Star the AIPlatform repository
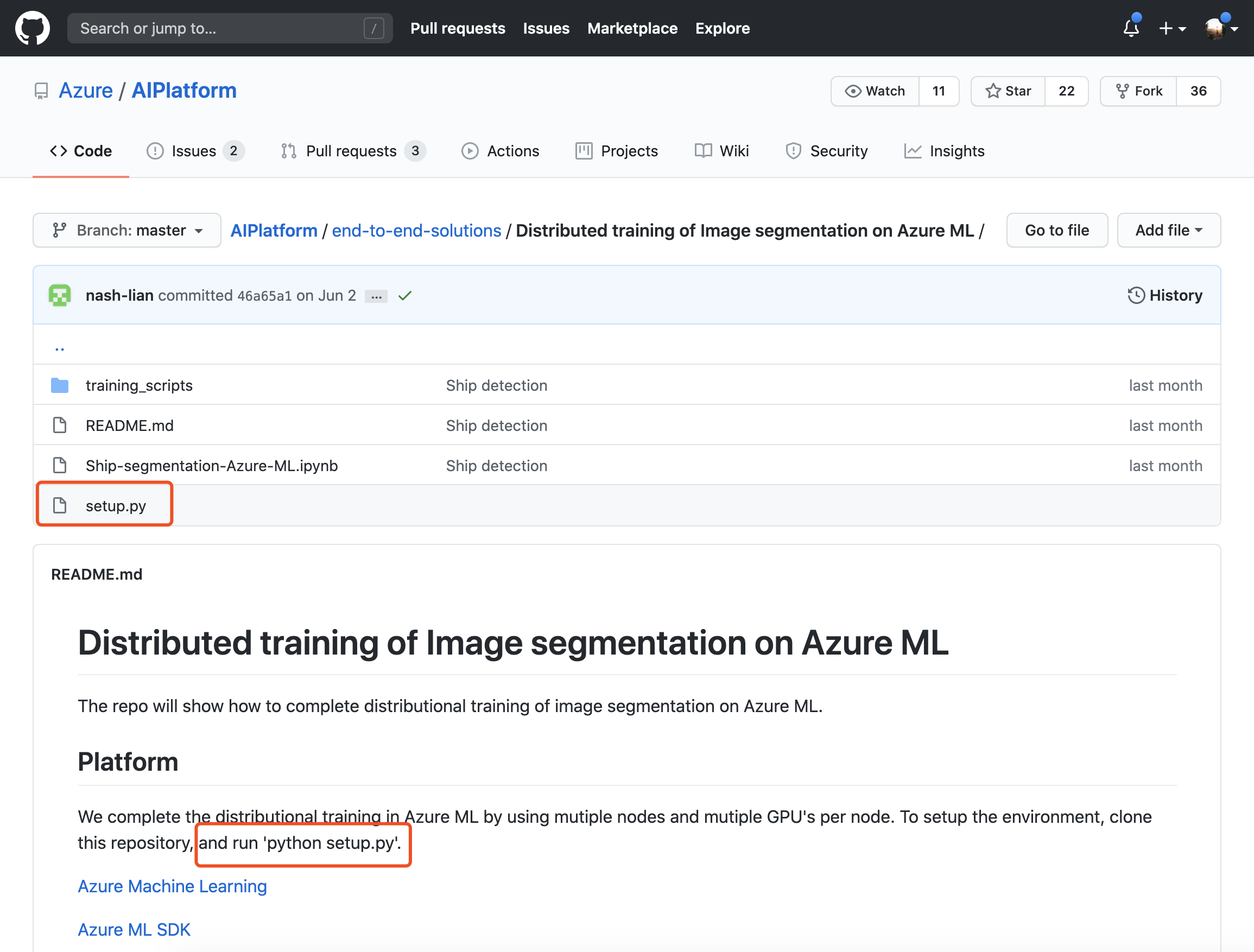Viewport: 1254px width, 952px height. click(x=1008, y=91)
